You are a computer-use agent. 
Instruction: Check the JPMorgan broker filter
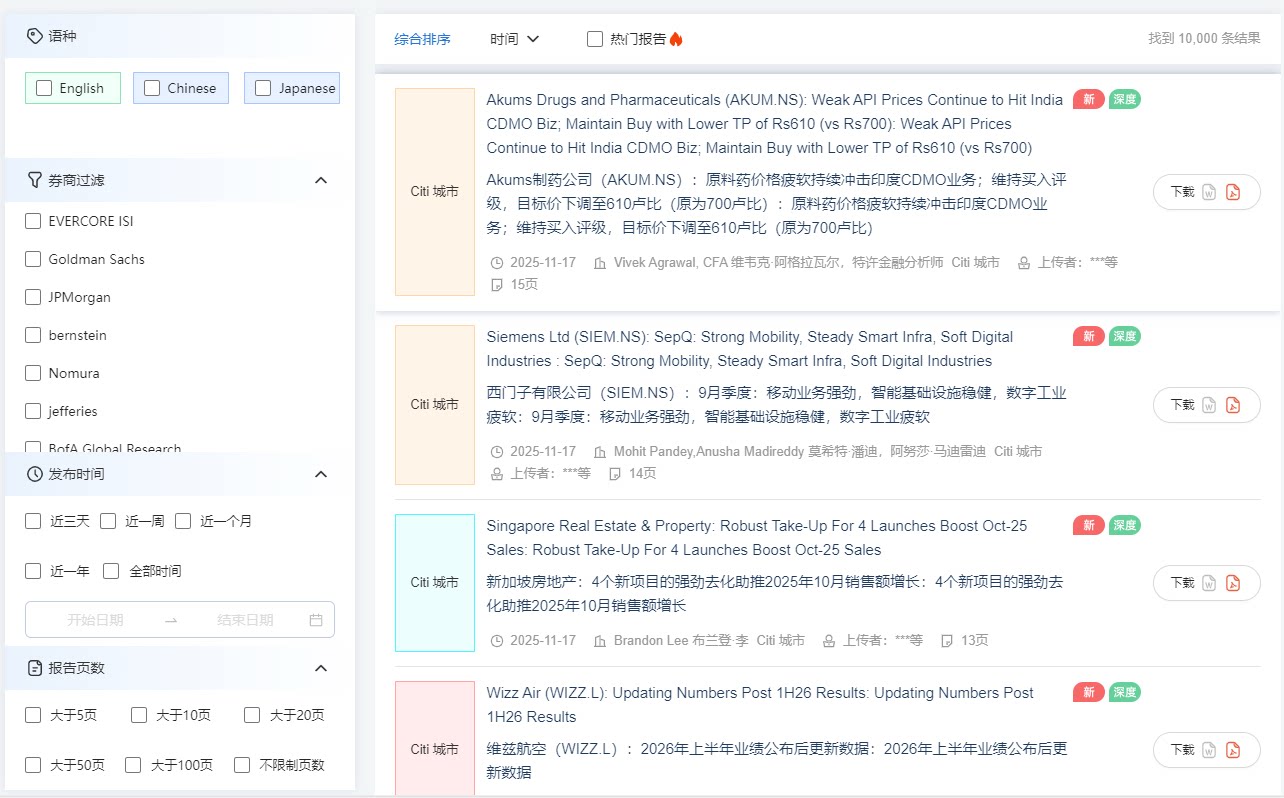tap(33, 297)
